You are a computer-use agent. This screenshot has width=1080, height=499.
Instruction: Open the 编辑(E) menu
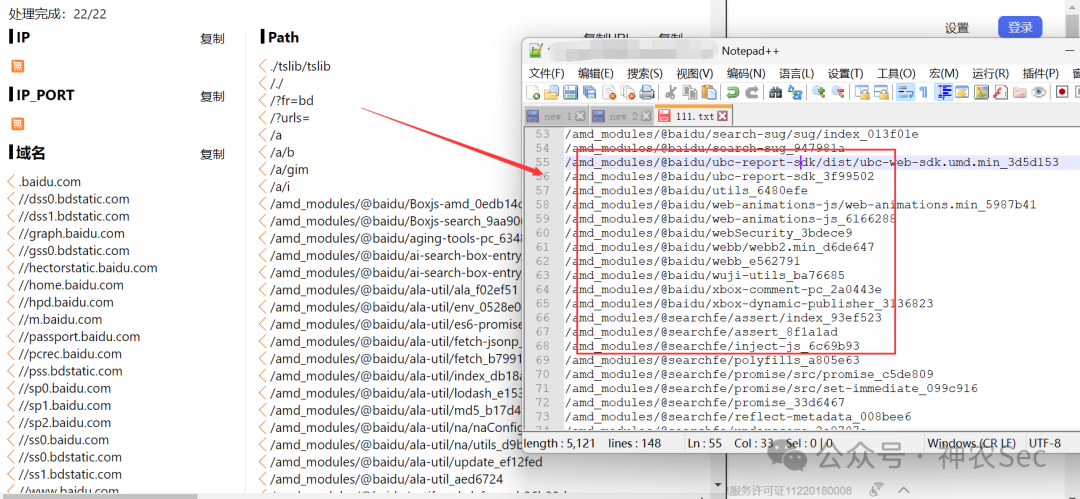pyautogui.click(x=596, y=73)
